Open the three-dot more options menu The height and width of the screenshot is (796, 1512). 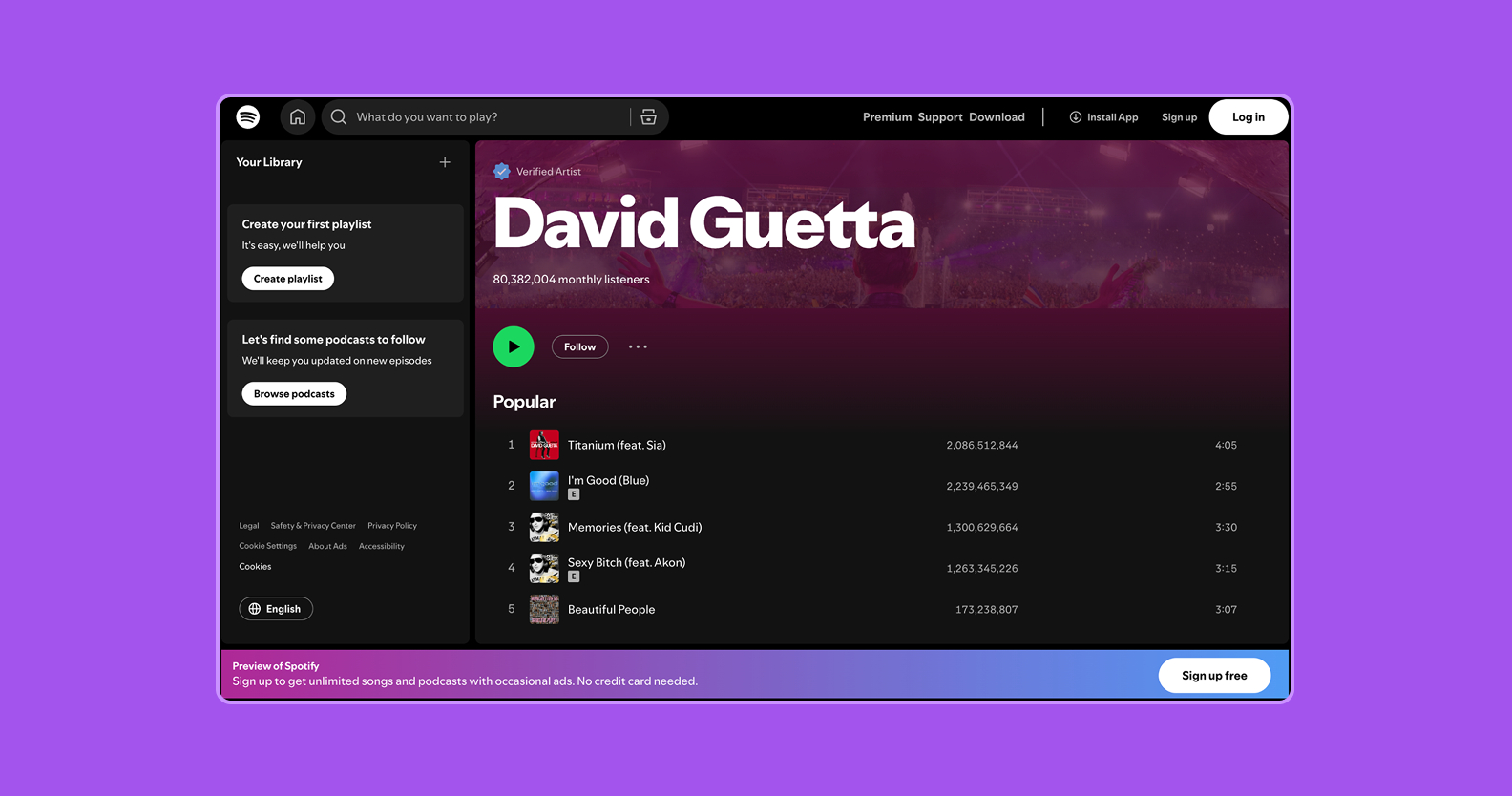coord(638,346)
